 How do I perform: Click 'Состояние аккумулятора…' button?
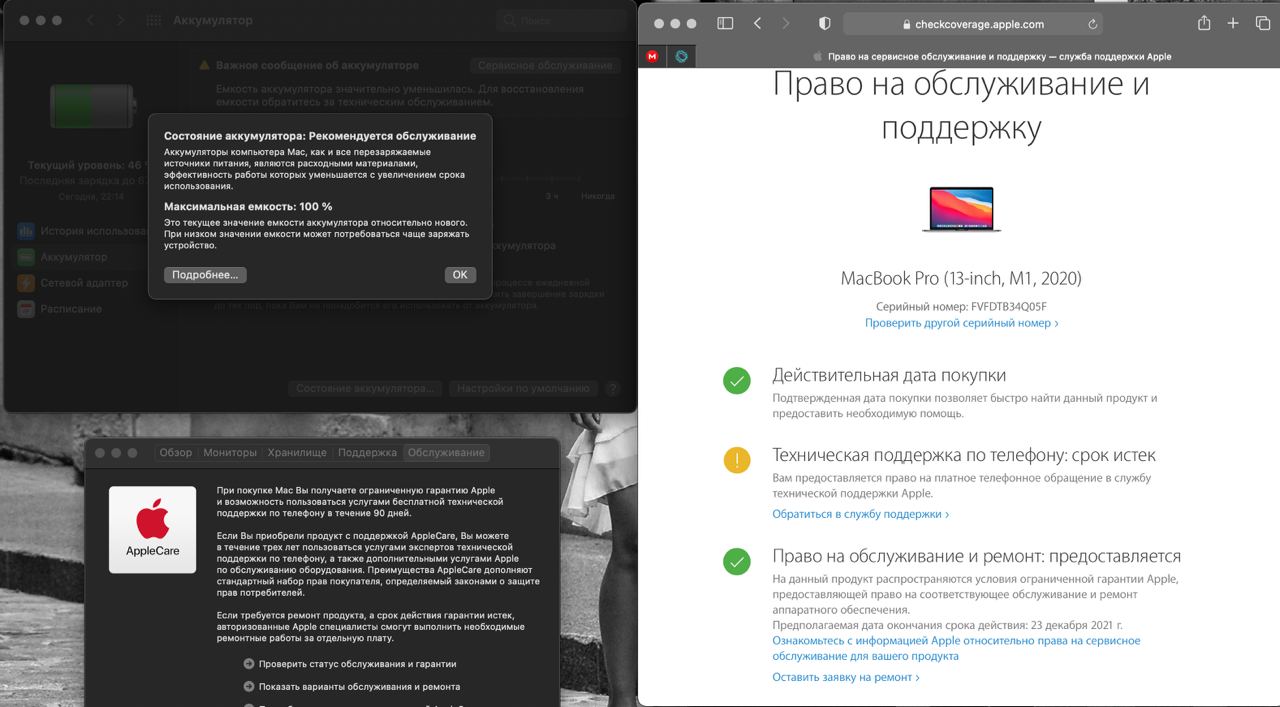coord(366,388)
